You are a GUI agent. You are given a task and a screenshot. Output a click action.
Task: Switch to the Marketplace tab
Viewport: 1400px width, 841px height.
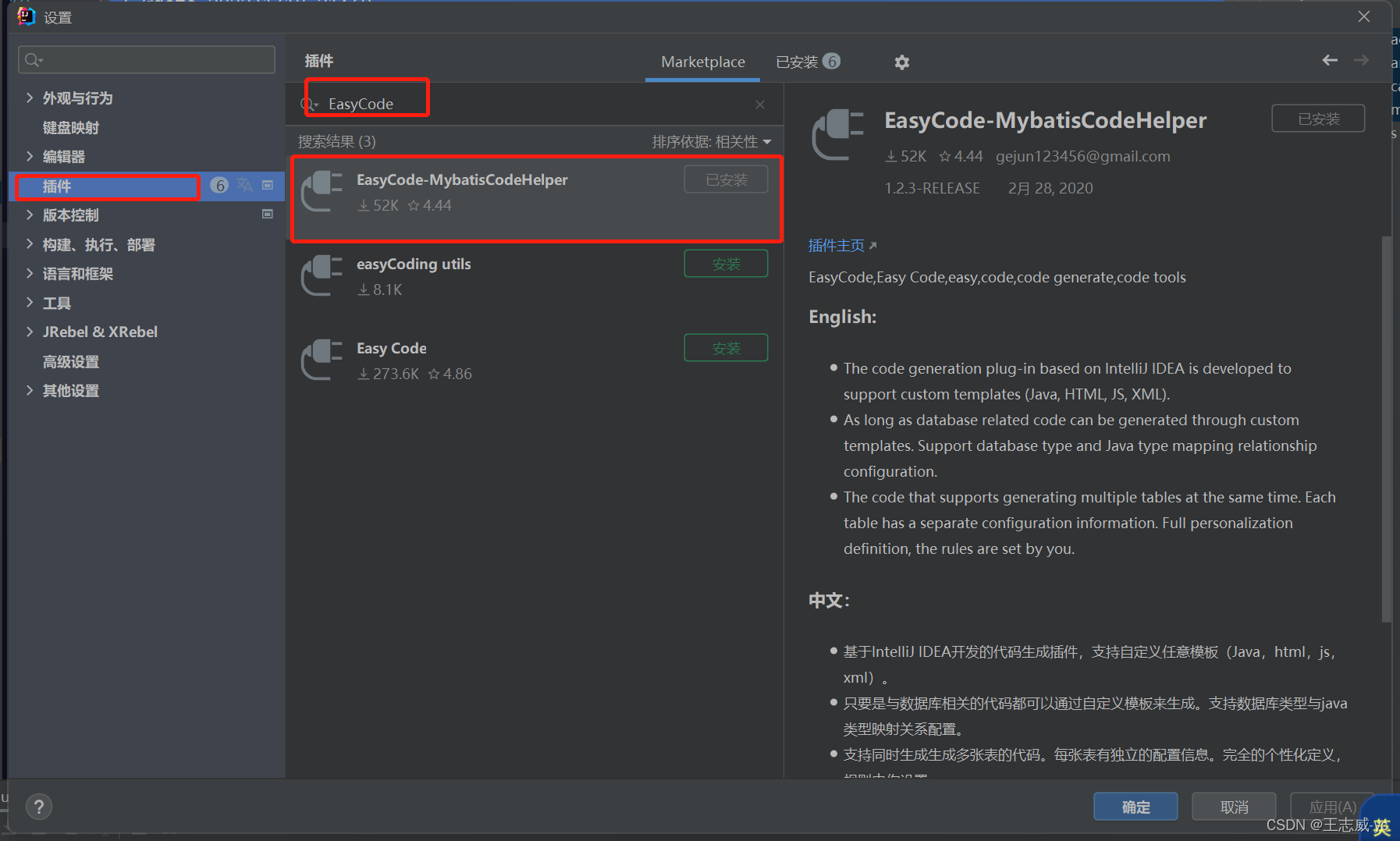click(702, 62)
